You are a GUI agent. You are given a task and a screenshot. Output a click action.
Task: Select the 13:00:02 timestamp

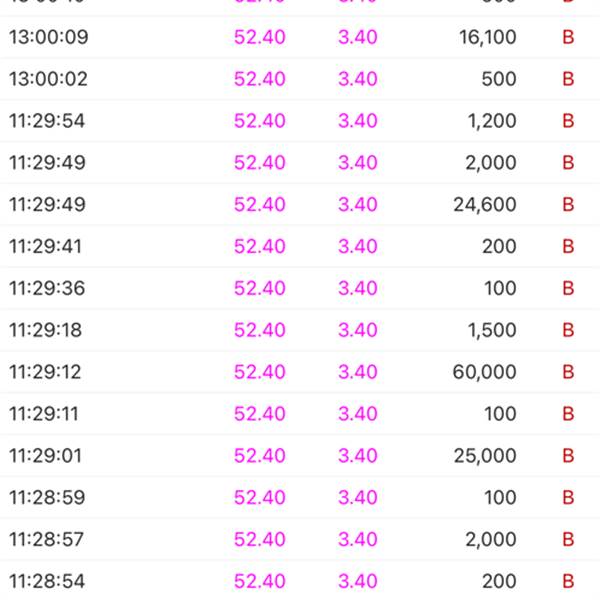(48, 79)
